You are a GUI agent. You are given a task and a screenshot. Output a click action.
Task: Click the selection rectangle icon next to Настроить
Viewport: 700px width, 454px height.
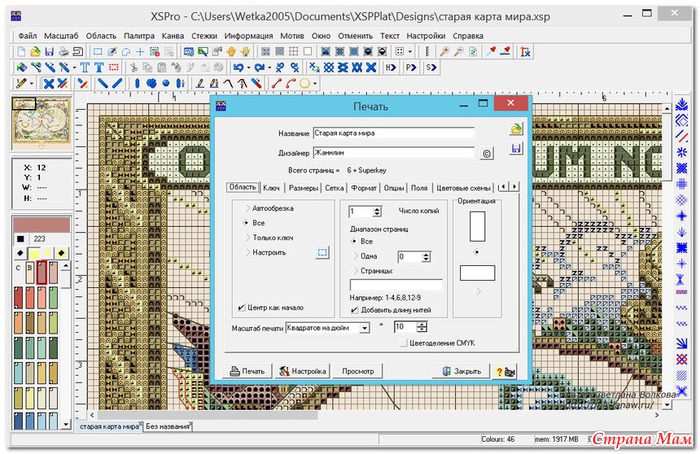(322, 252)
